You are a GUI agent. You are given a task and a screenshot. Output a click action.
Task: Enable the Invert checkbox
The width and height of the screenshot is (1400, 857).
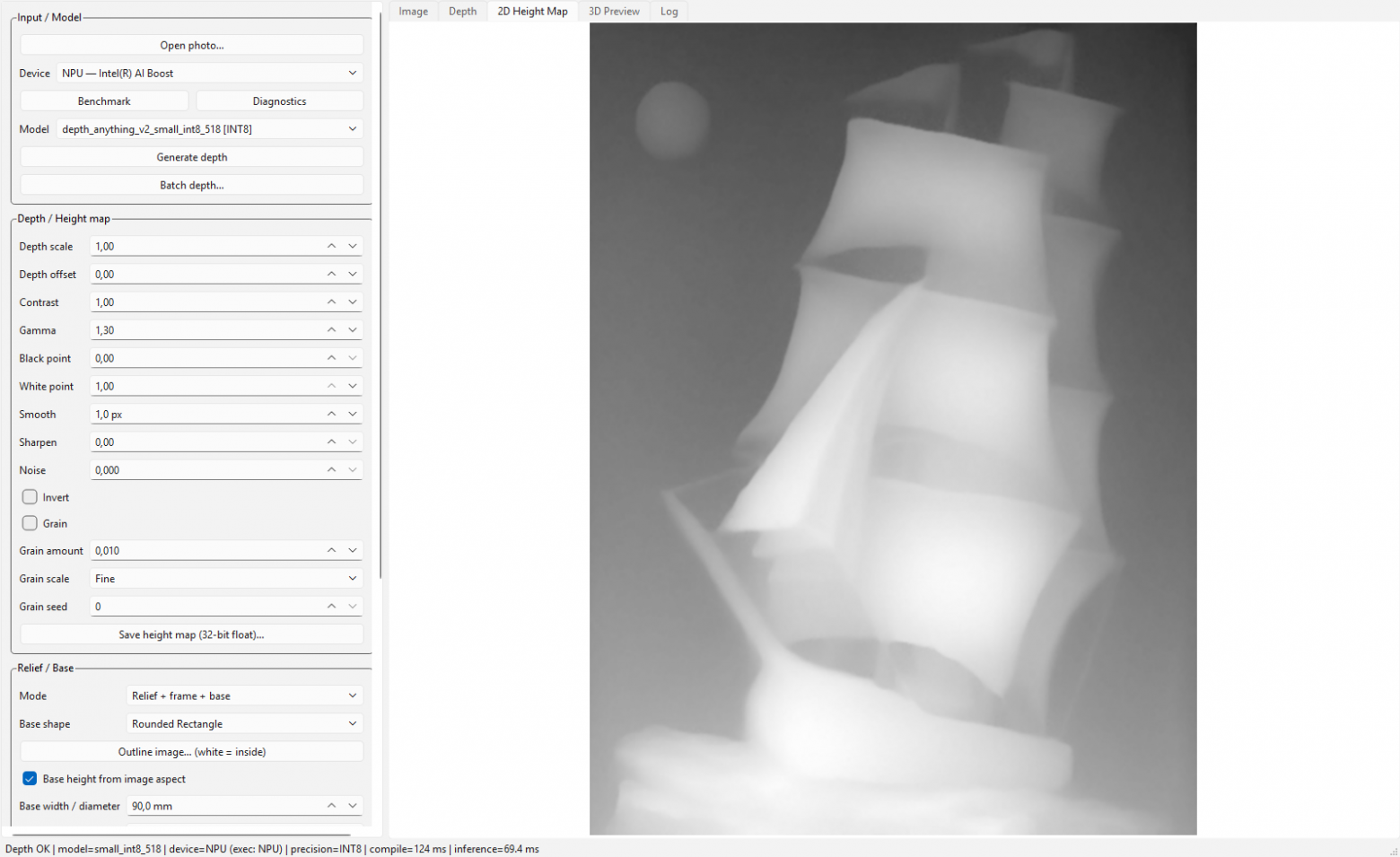click(30, 497)
